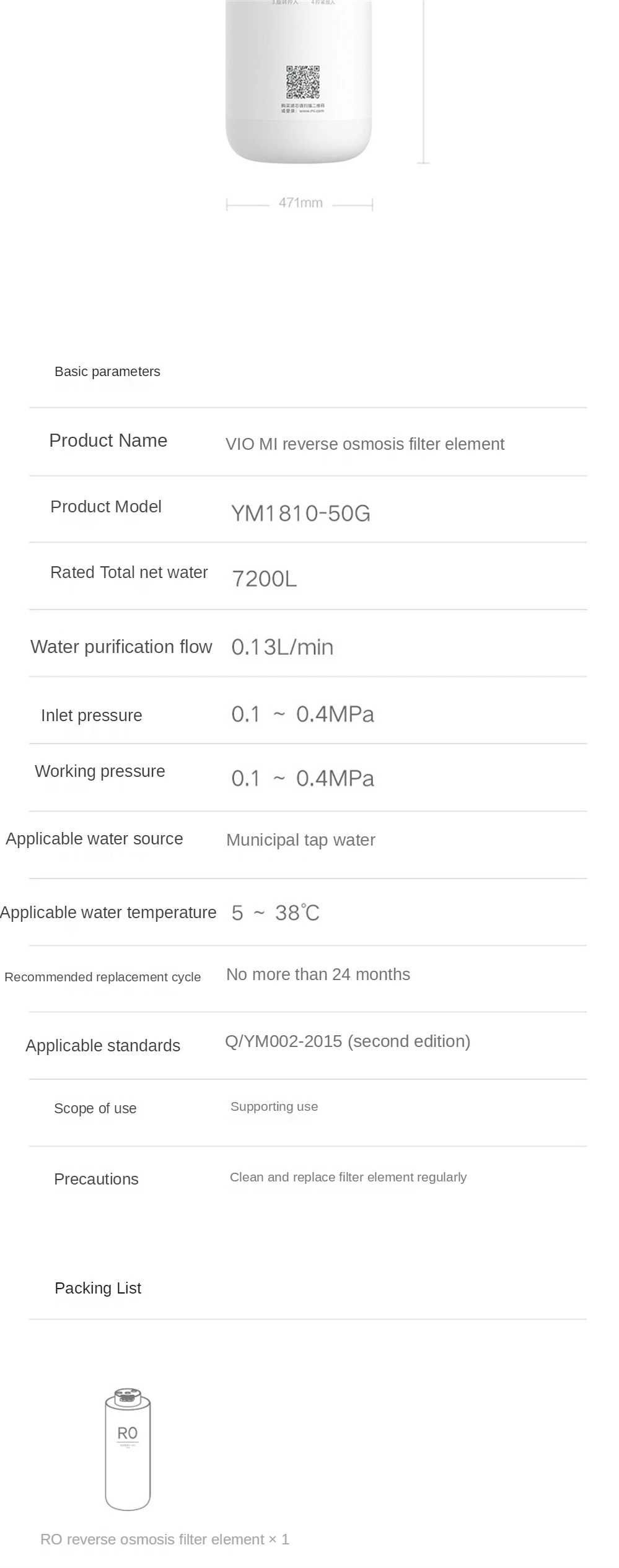The image size is (619, 1568).
Task: Click the 471mm width dimension label
Action: coord(301,203)
